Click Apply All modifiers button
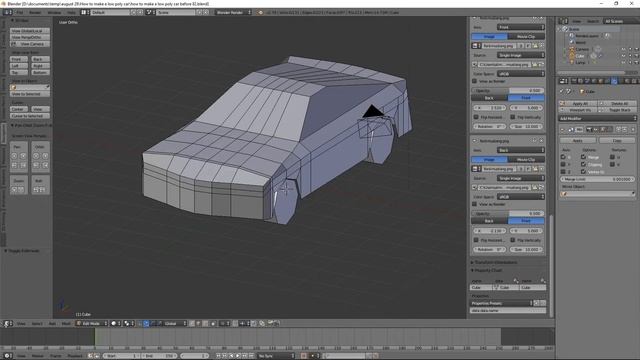 point(578,104)
